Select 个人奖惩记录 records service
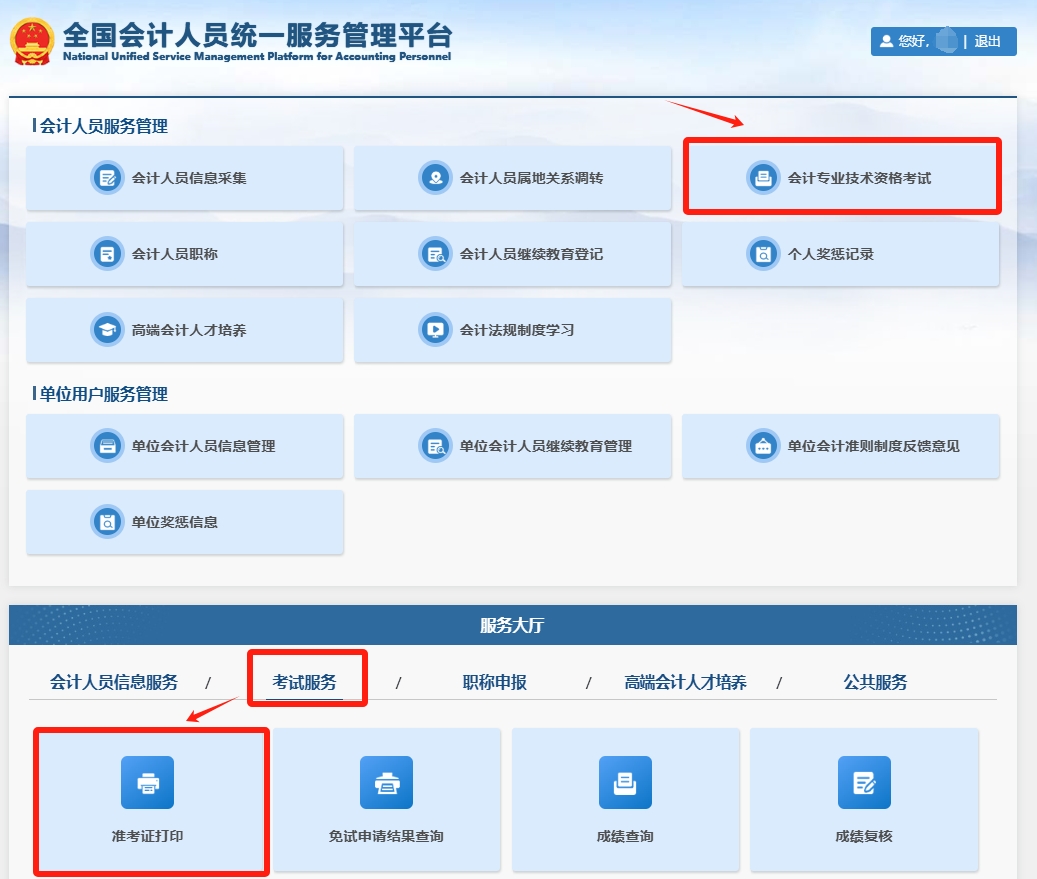1037x879 pixels. pos(841,253)
